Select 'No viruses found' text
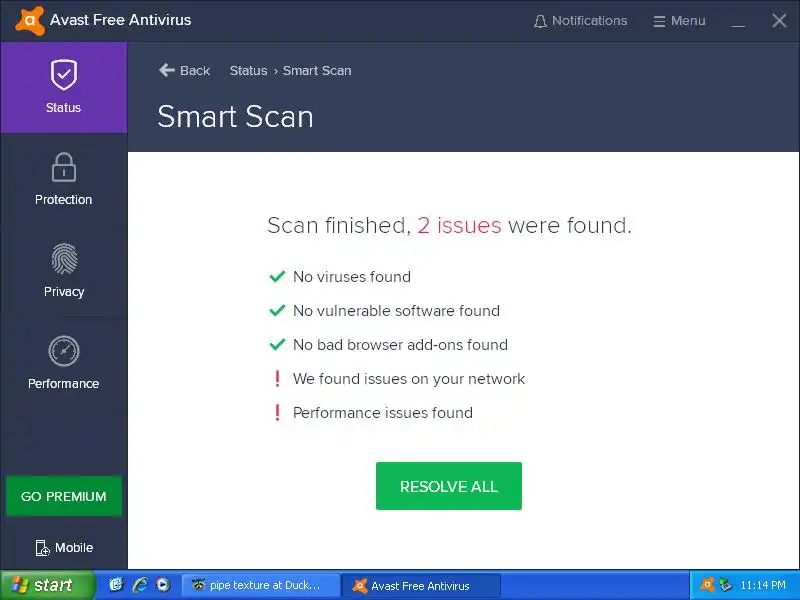The image size is (800, 600). click(352, 277)
